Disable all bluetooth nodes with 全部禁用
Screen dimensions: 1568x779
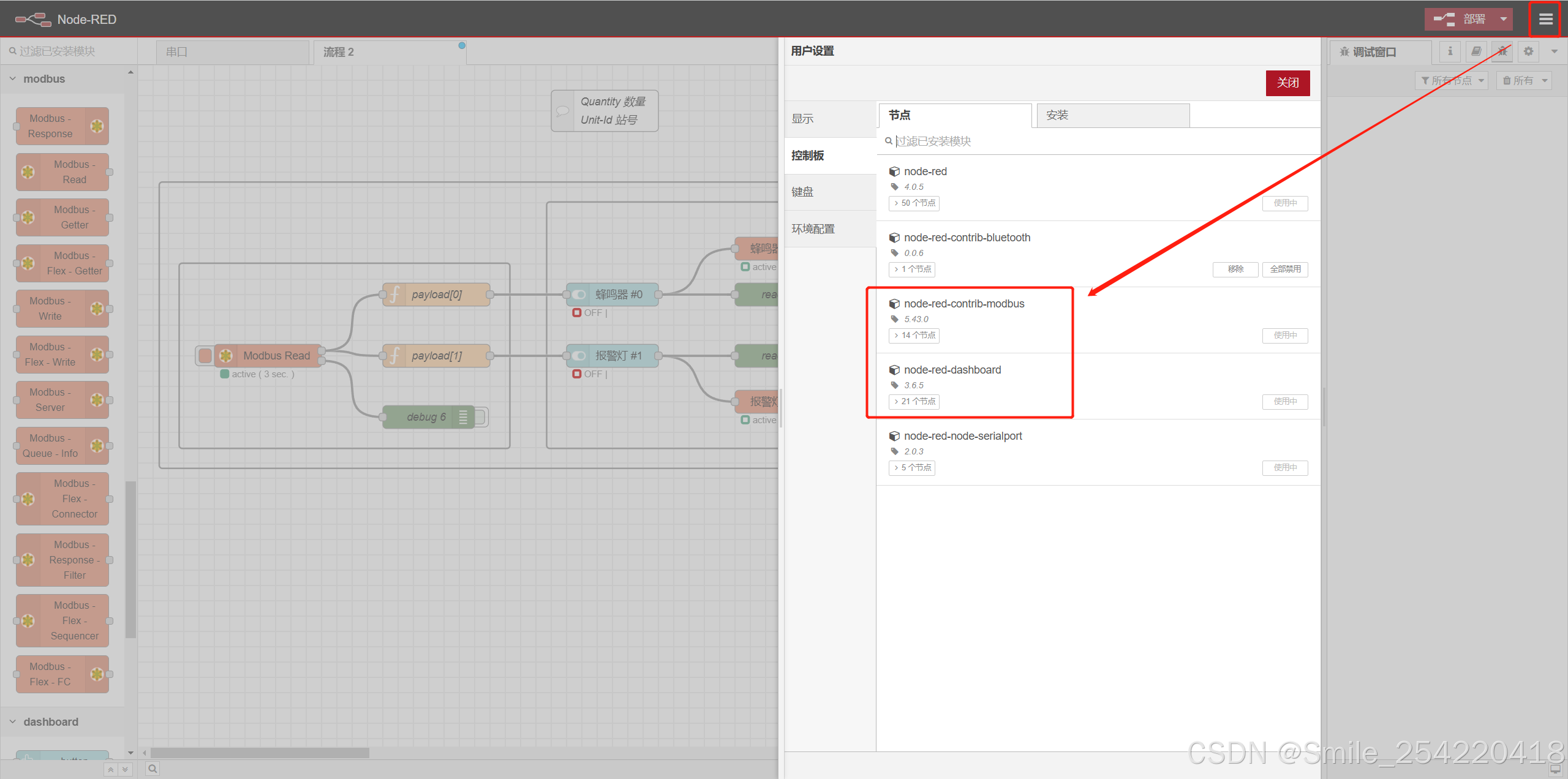pyautogui.click(x=1285, y=269)
